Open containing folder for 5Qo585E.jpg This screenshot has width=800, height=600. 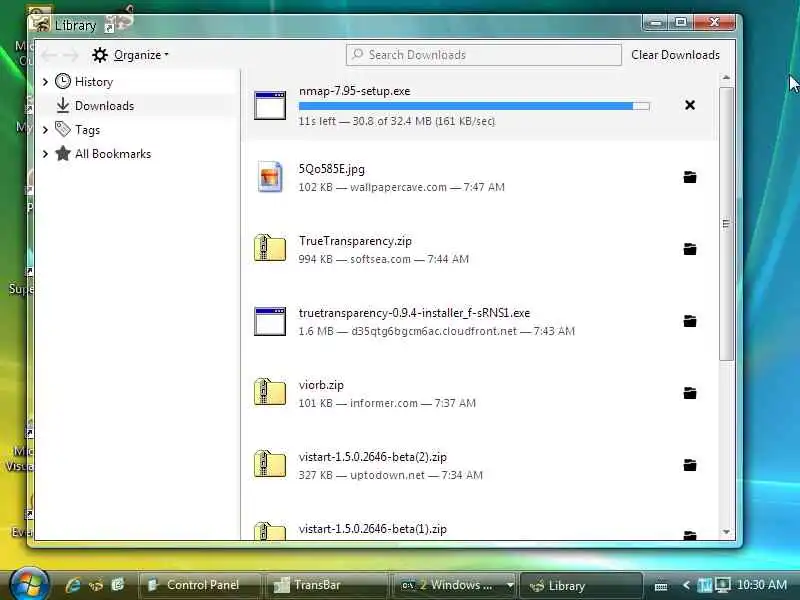[690, 177]
